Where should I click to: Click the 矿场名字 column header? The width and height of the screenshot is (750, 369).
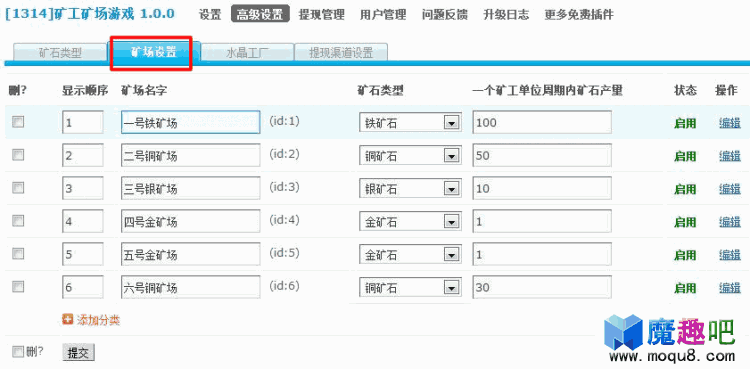click(144, 90)
